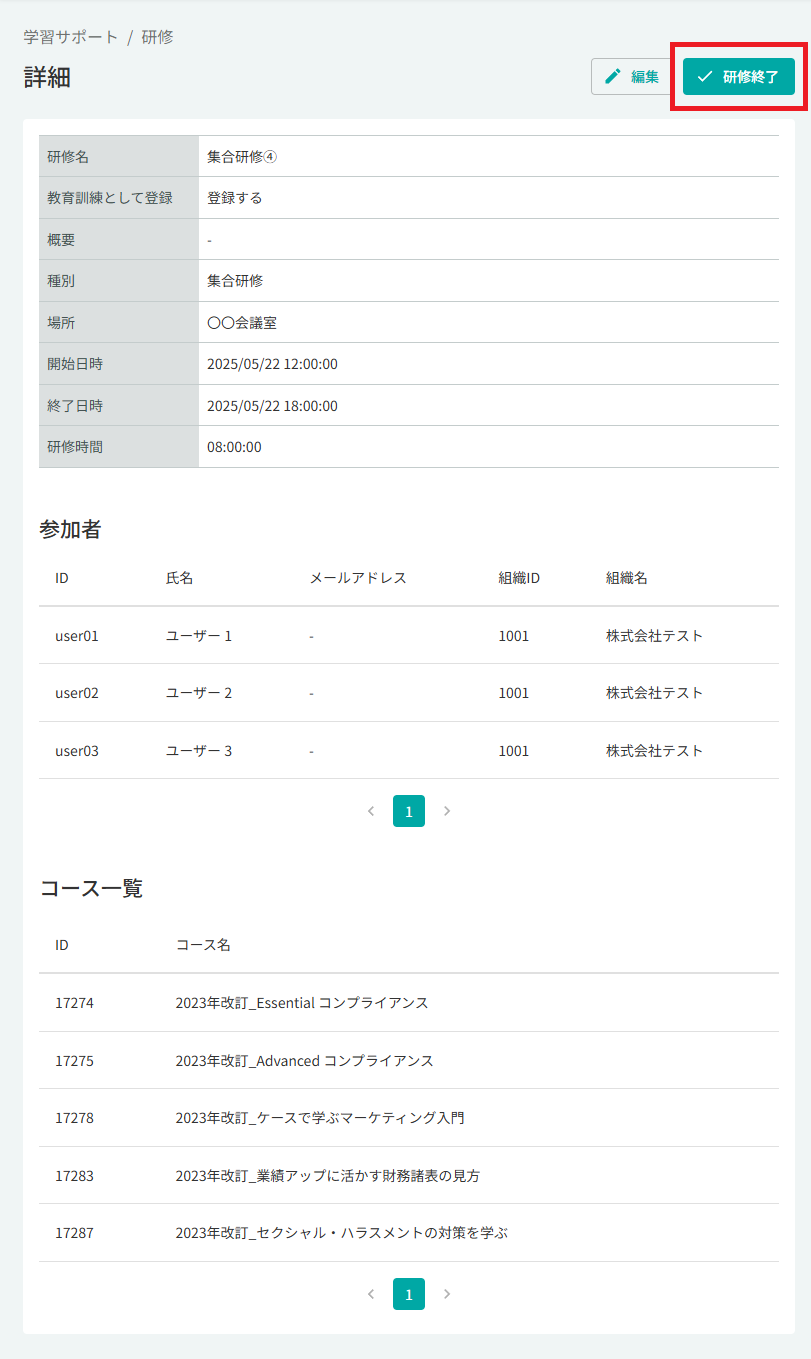Click the 研修時間 label cell
Image resolution: width=811 pixels, height=1359 pixels.
(119, 447)
